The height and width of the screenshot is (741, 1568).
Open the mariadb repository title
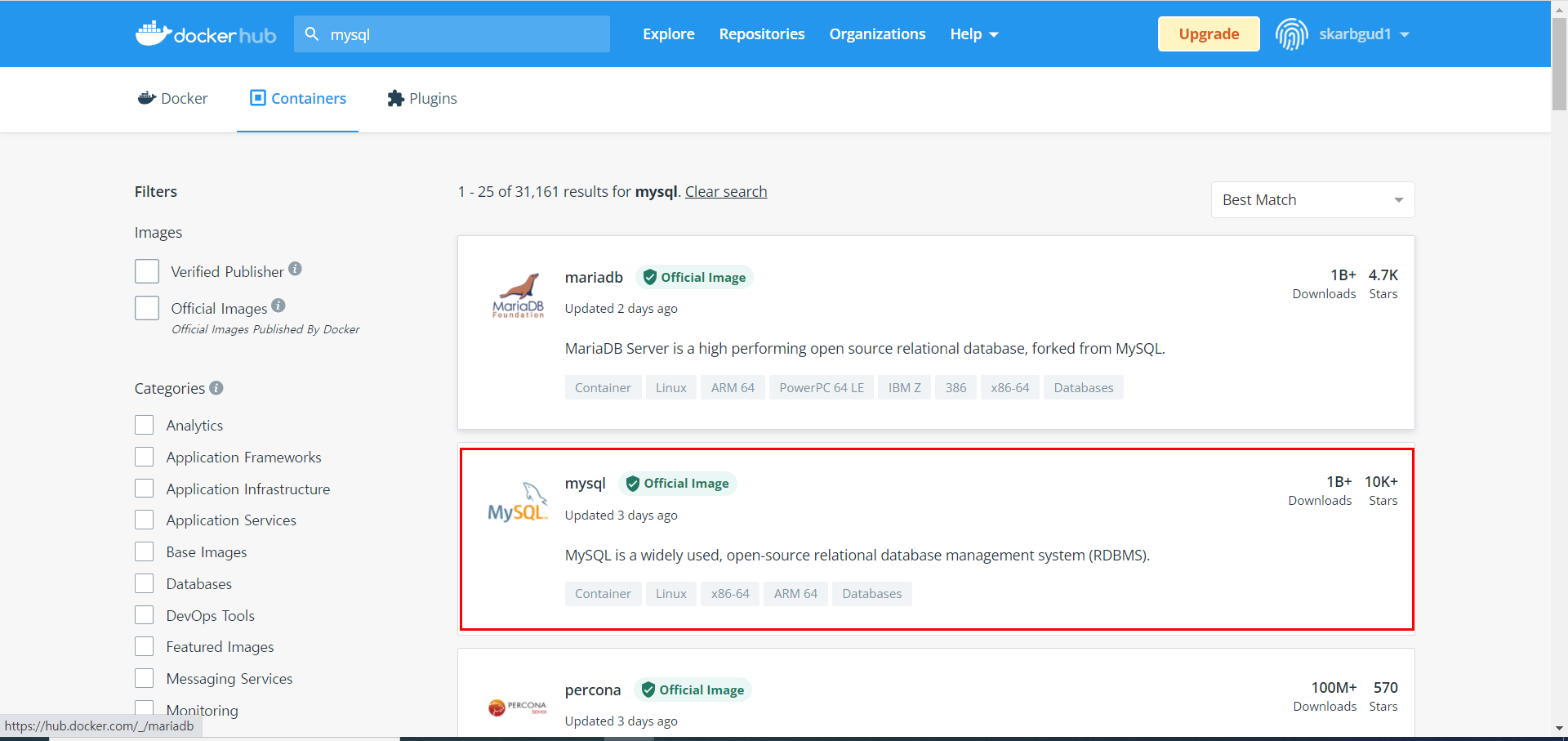(x=594, y=277)
